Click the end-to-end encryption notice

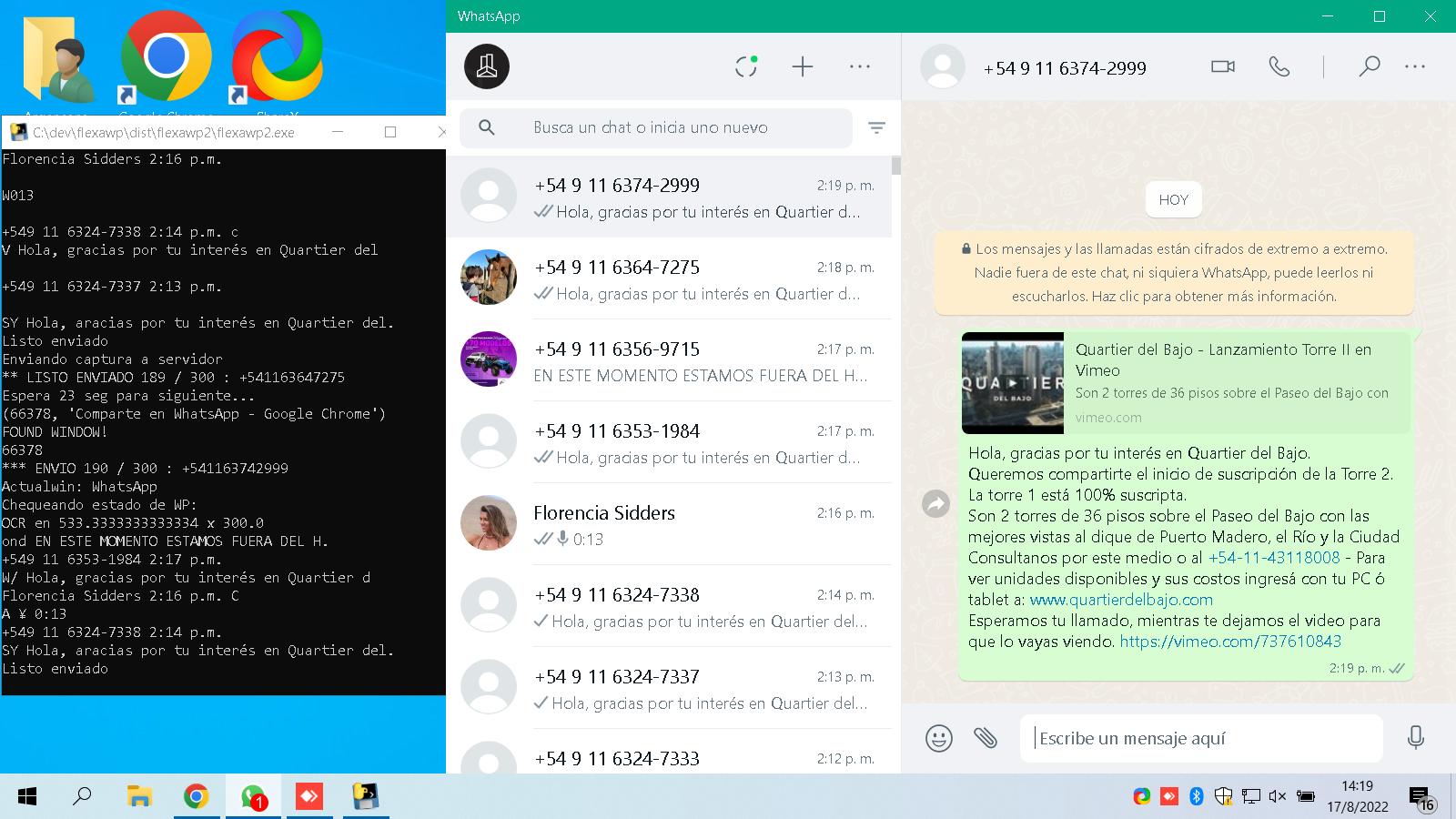(x=1174, y=272)
